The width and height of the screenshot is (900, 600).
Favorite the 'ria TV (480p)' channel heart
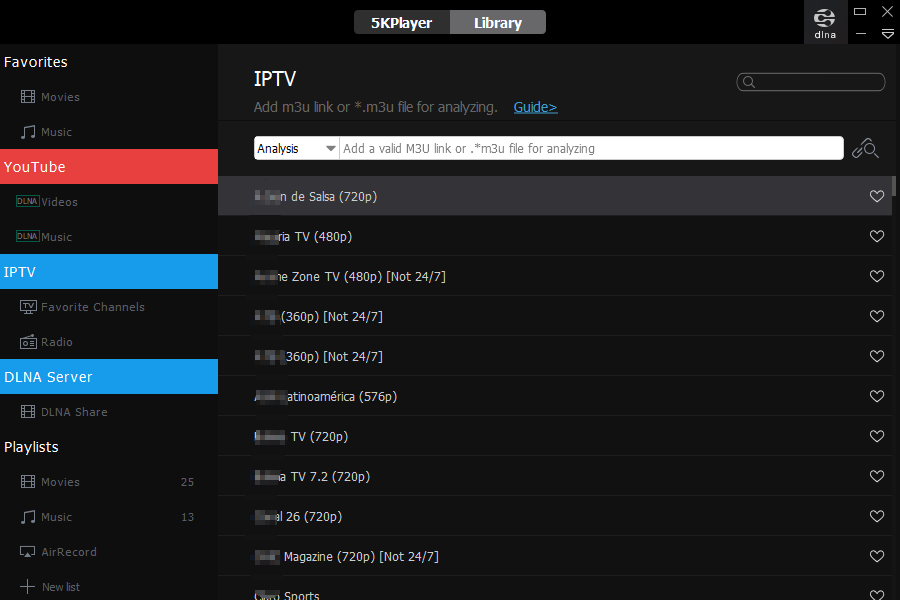coord(876,236)
